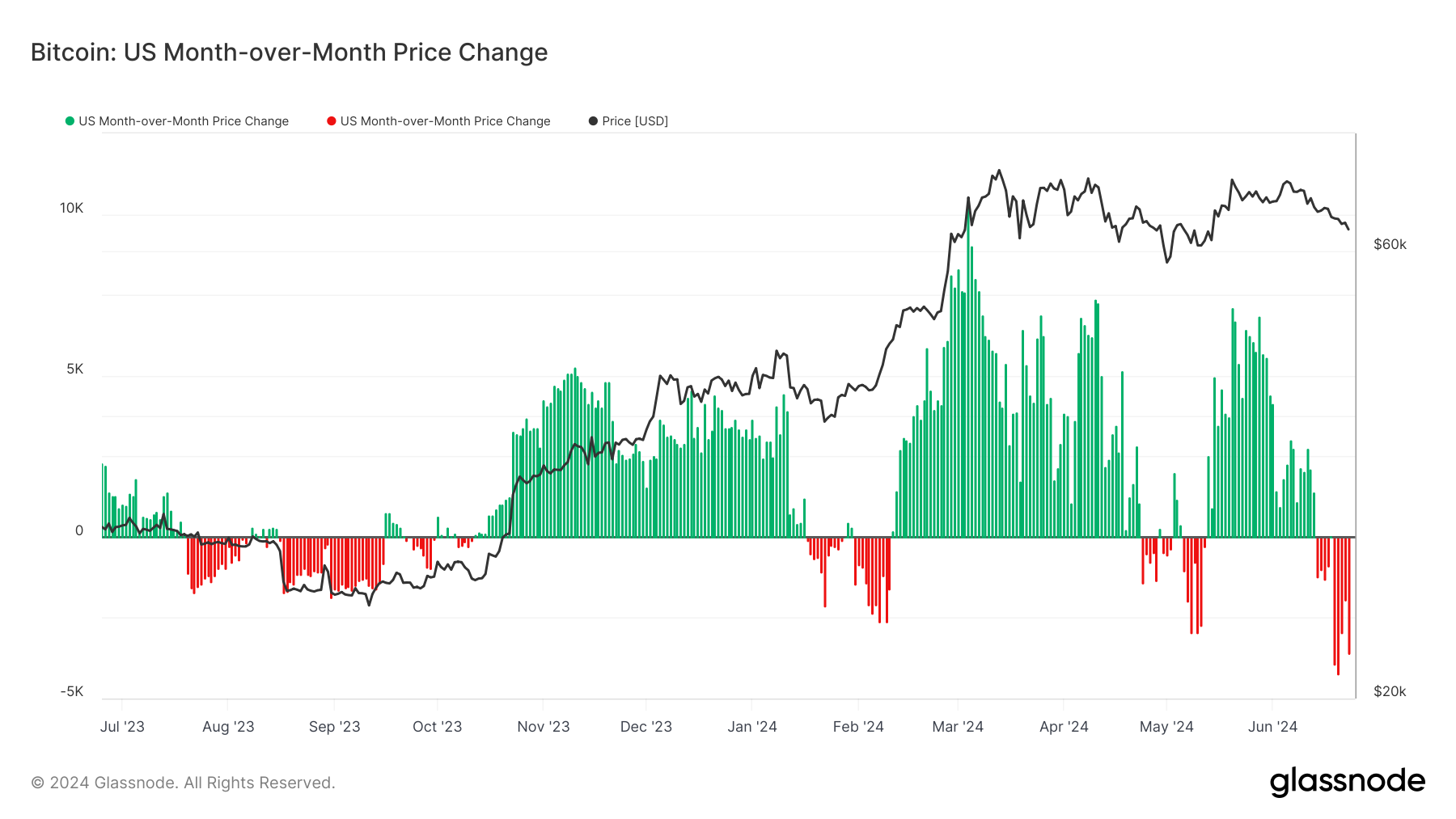
Task: Select the 5K left axis label
Action: 74,369
